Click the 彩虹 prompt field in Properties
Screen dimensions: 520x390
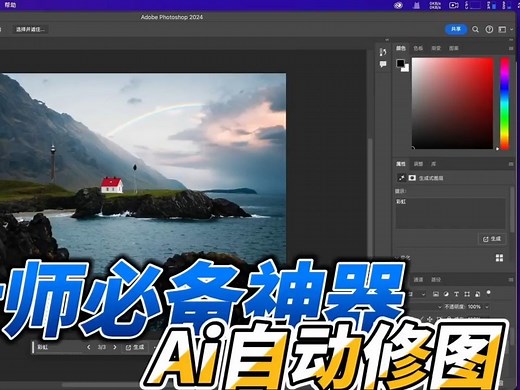(x=451, y=213)
